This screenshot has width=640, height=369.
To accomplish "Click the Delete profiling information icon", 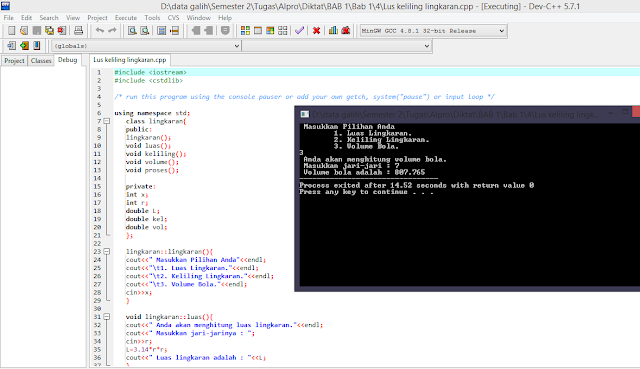I will [346, 31].
